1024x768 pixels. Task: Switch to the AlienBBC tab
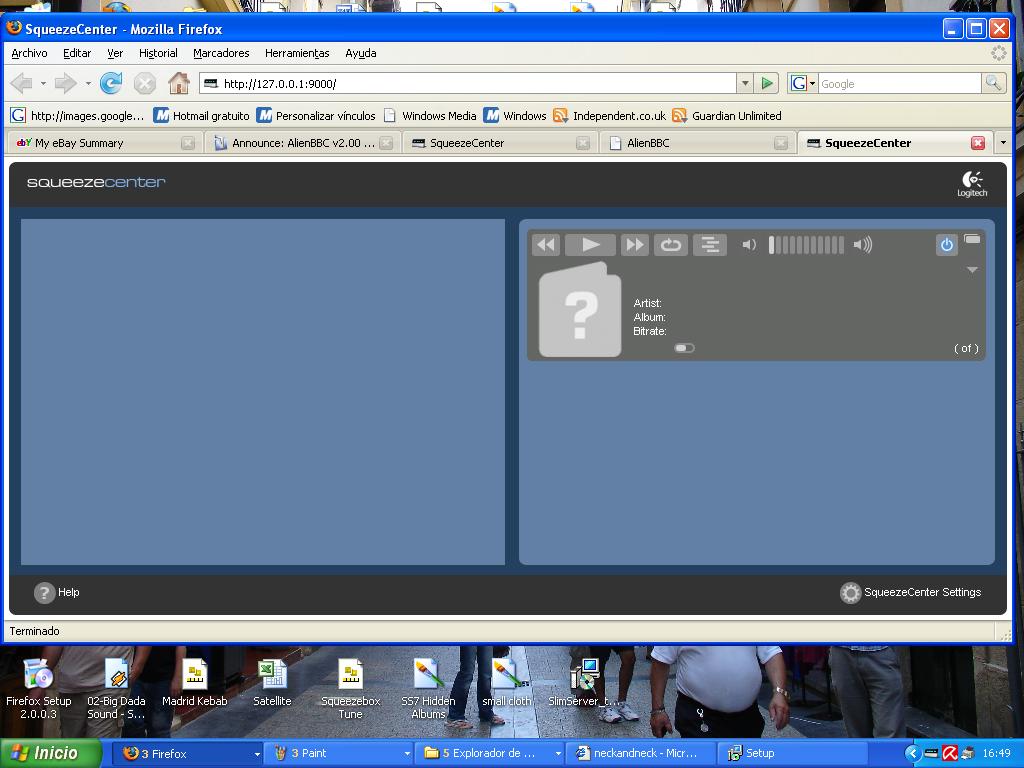click(x=690, y=143)
